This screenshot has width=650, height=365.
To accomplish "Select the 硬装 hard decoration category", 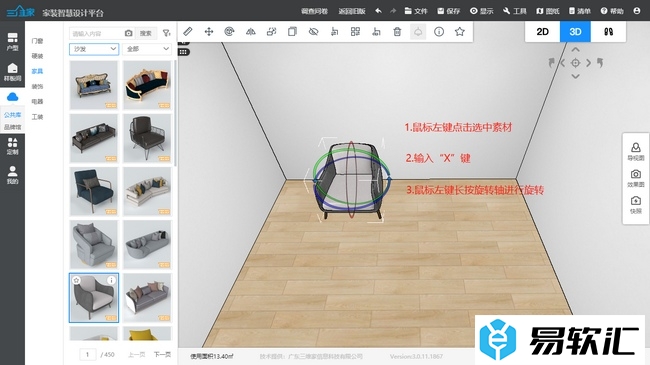I will click(37, 56).
